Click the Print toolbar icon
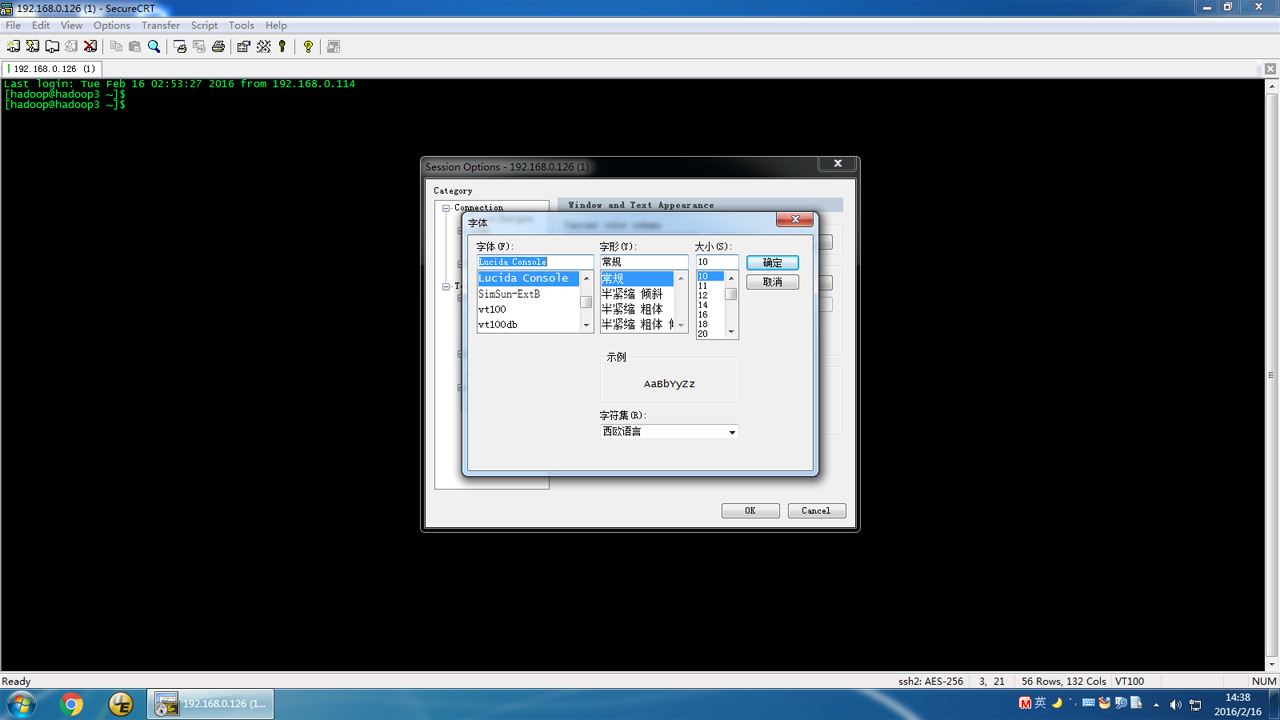The height and width of the screenshot is (720, 1280). pyautogui.click(x=218, y=46)
